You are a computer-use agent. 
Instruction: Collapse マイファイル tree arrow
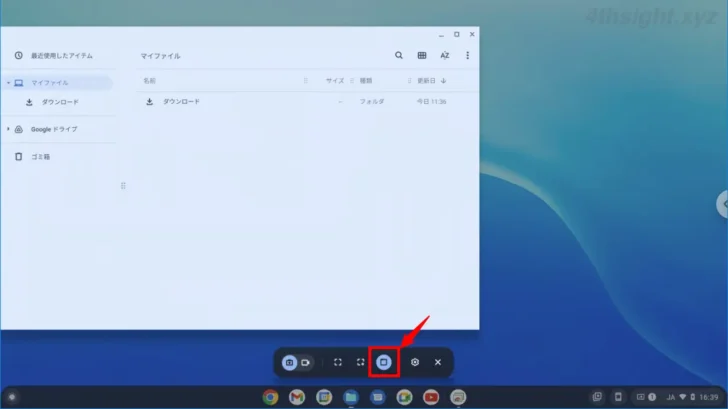point(8,83)
